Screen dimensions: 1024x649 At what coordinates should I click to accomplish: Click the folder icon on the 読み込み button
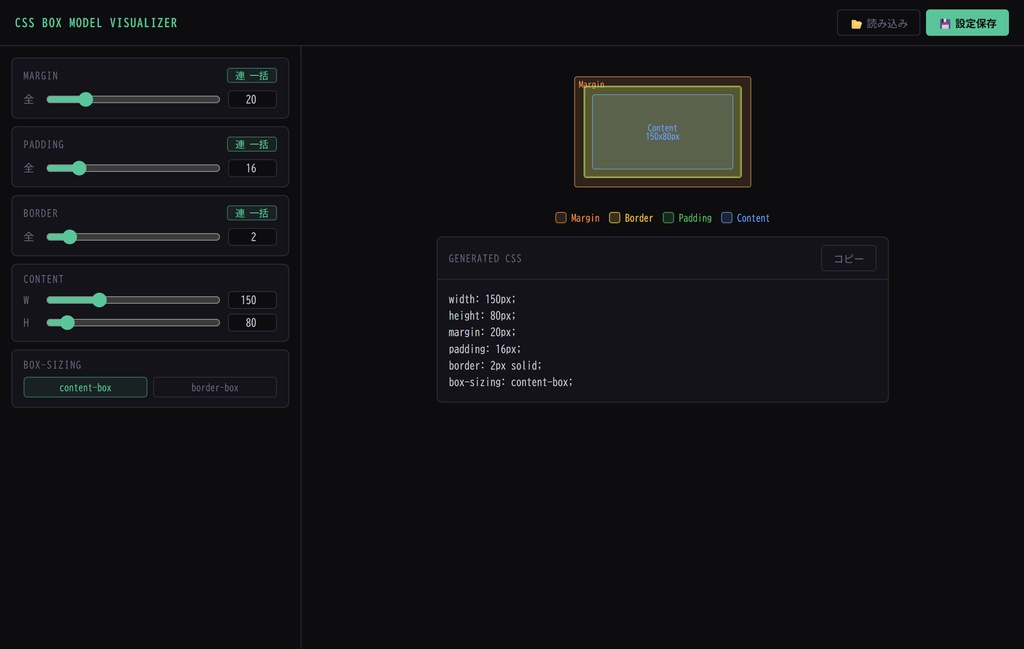point(856,24)
